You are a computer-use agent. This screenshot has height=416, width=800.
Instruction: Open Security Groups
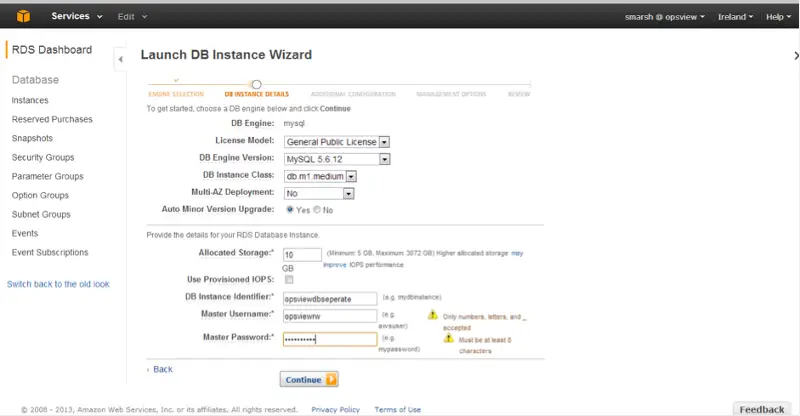43,157
